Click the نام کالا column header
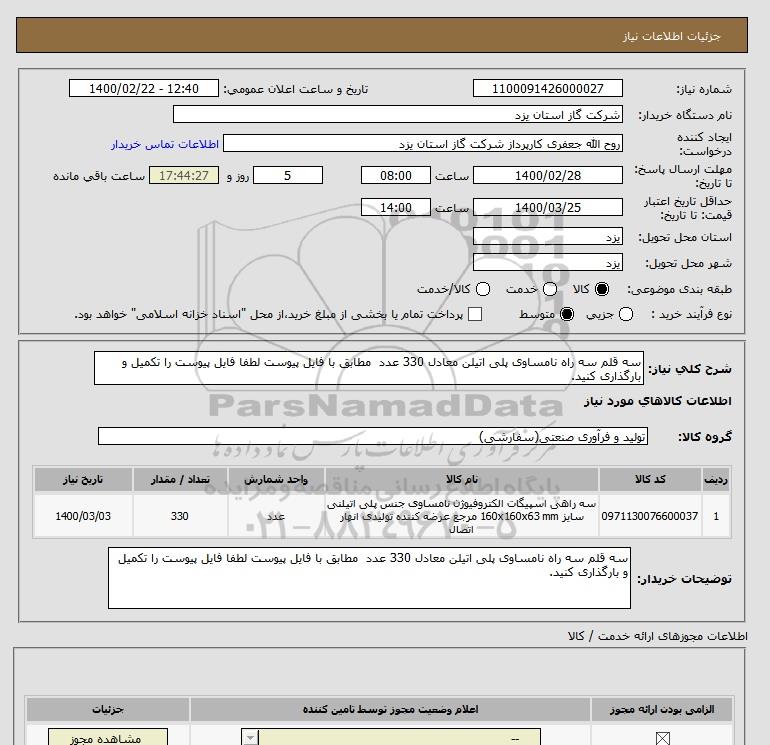The width and height of the screenshot is (770, 745). (462, 479)
